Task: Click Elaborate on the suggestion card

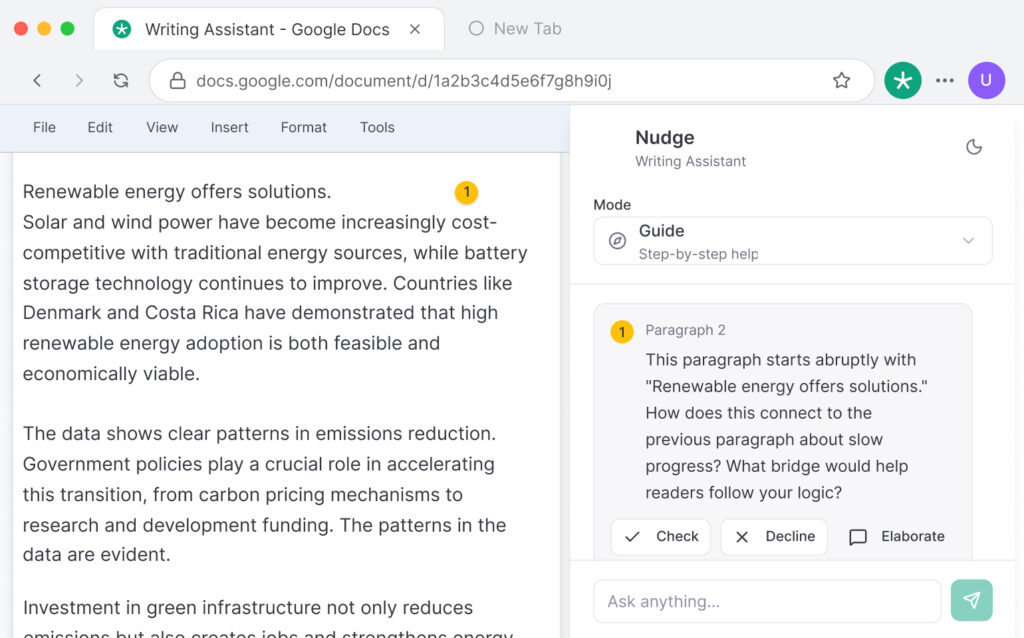Action: click(x=896, y=537)
